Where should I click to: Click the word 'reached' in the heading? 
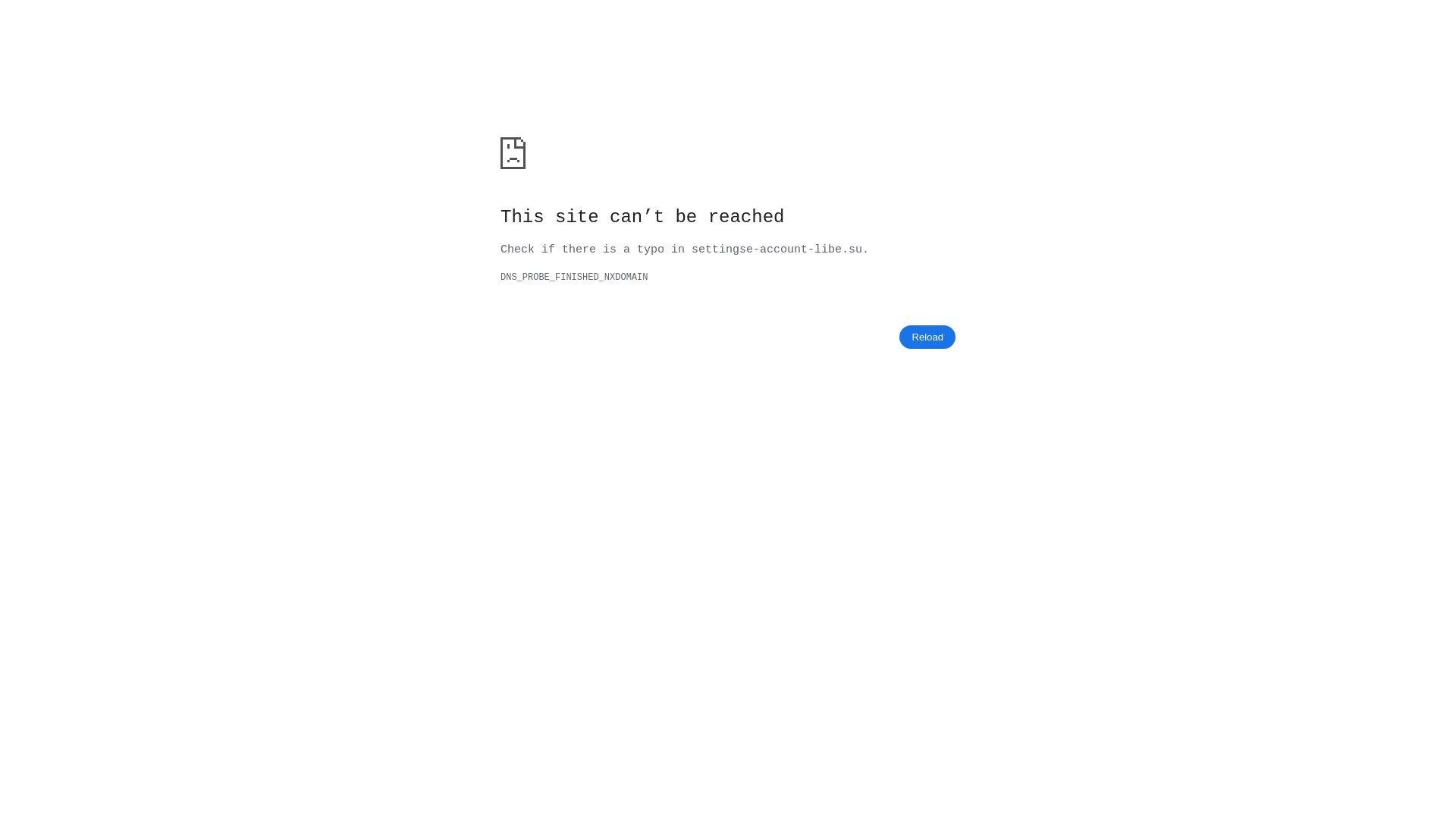[746, 217]
